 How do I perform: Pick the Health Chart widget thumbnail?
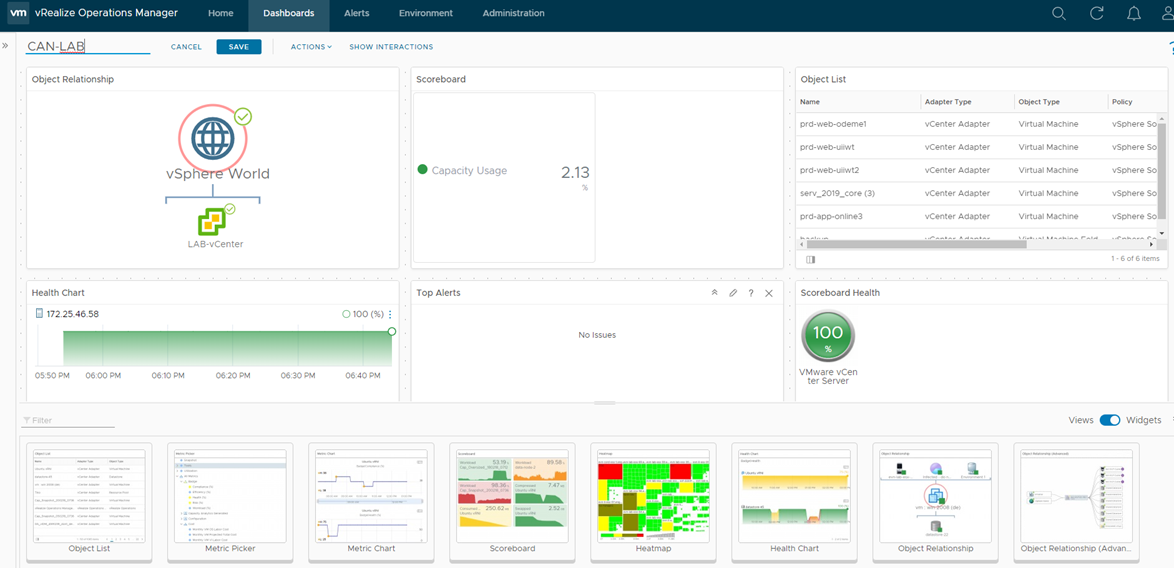794,501
